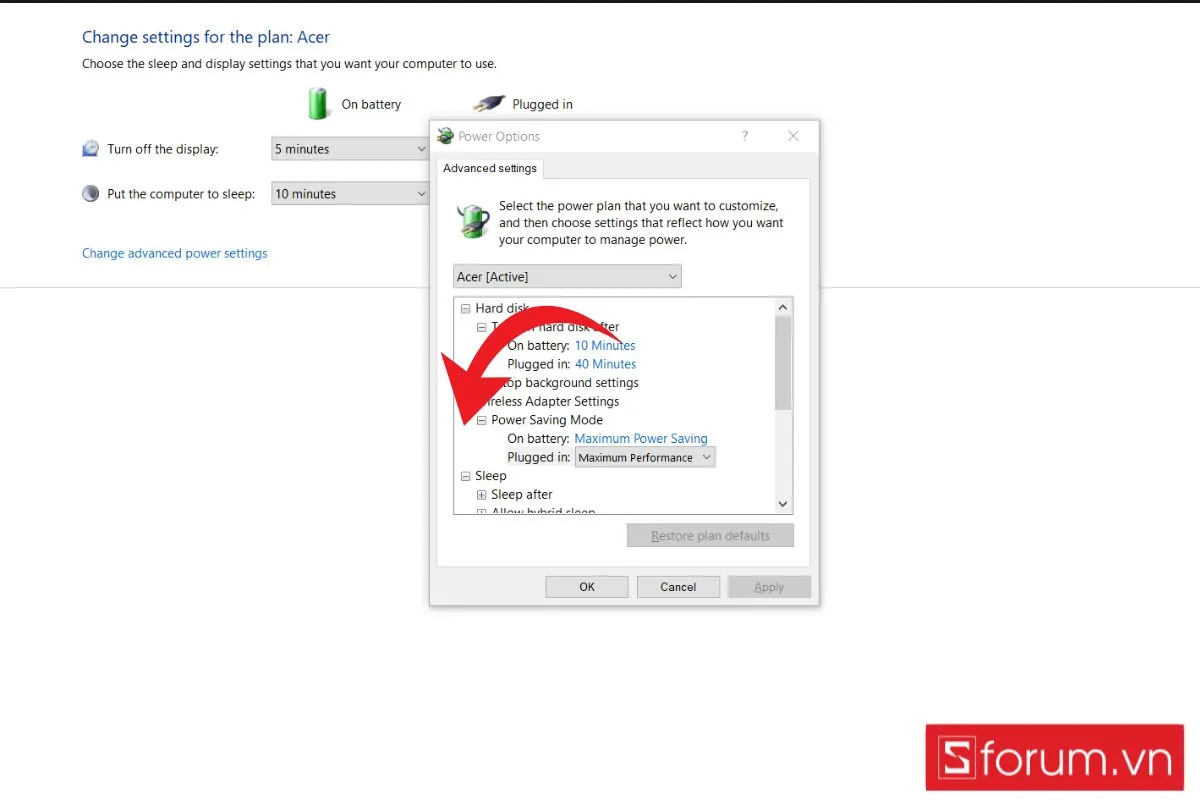Open the Acer [Active] power plan dropdown
The width and height of the screenshot is (1200, 800).
pos(567,277)
